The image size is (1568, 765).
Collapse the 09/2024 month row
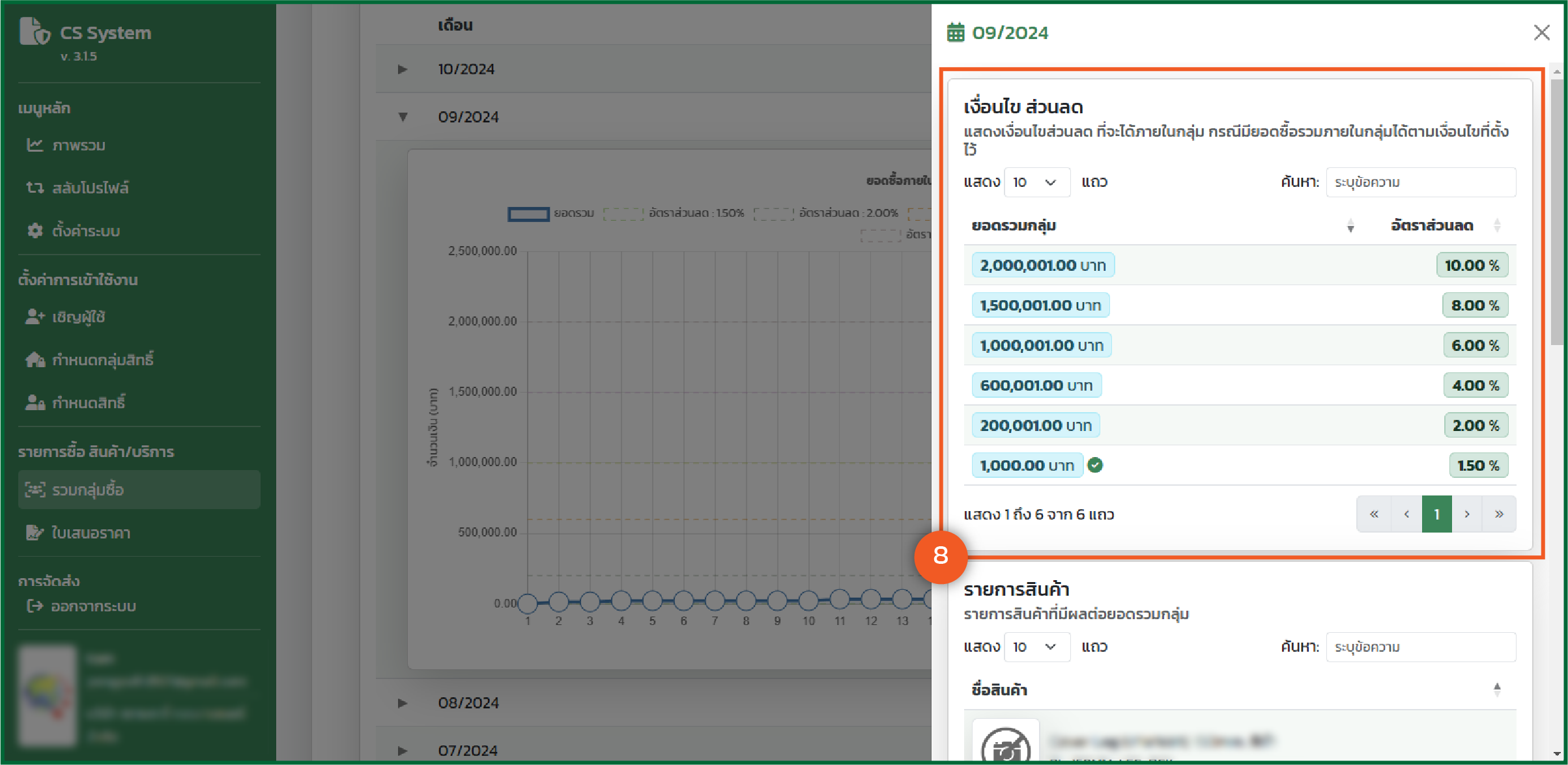(x=403, y=117)
